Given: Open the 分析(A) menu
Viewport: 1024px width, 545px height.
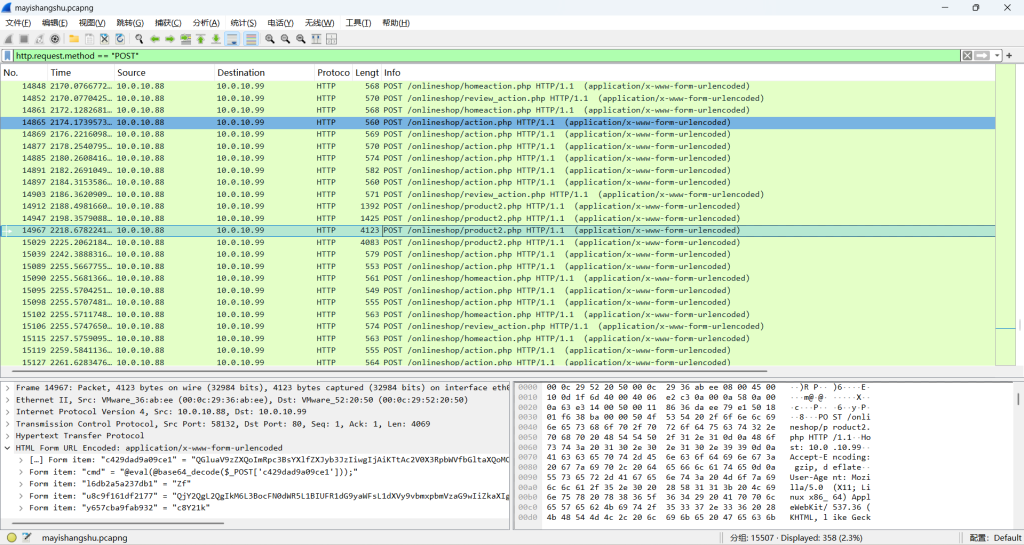Looking at the screenshot, I should [206, 23].
